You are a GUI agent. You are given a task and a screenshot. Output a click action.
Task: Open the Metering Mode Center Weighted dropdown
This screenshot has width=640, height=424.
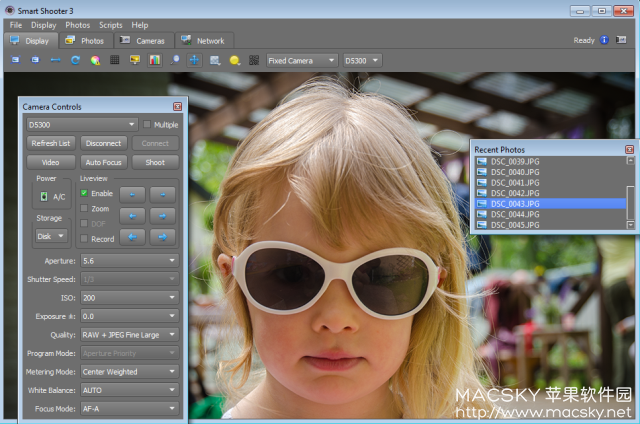[130, 372]
